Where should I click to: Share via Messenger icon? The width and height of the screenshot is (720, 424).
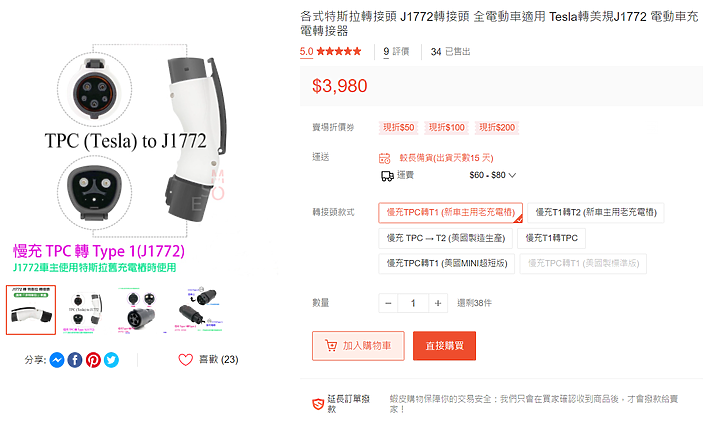(57, 360)
